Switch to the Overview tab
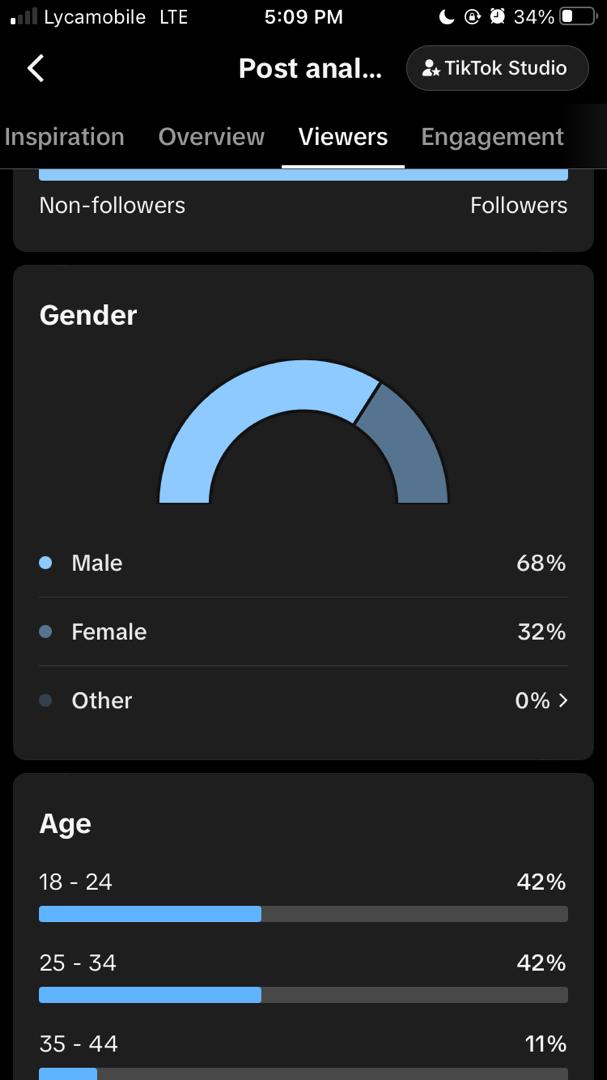The image size is (607, 1080). click(212, 136)
